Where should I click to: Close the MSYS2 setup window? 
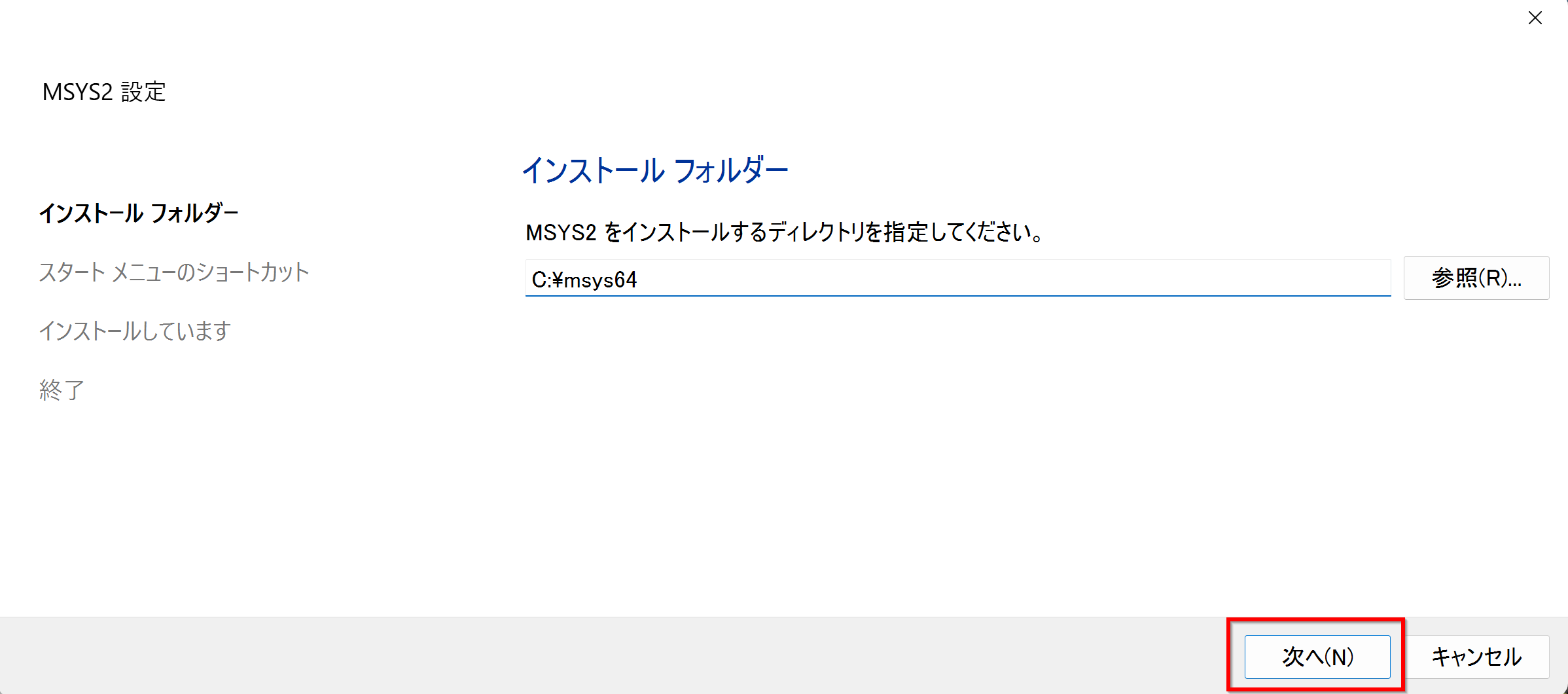click(1535, 18)
